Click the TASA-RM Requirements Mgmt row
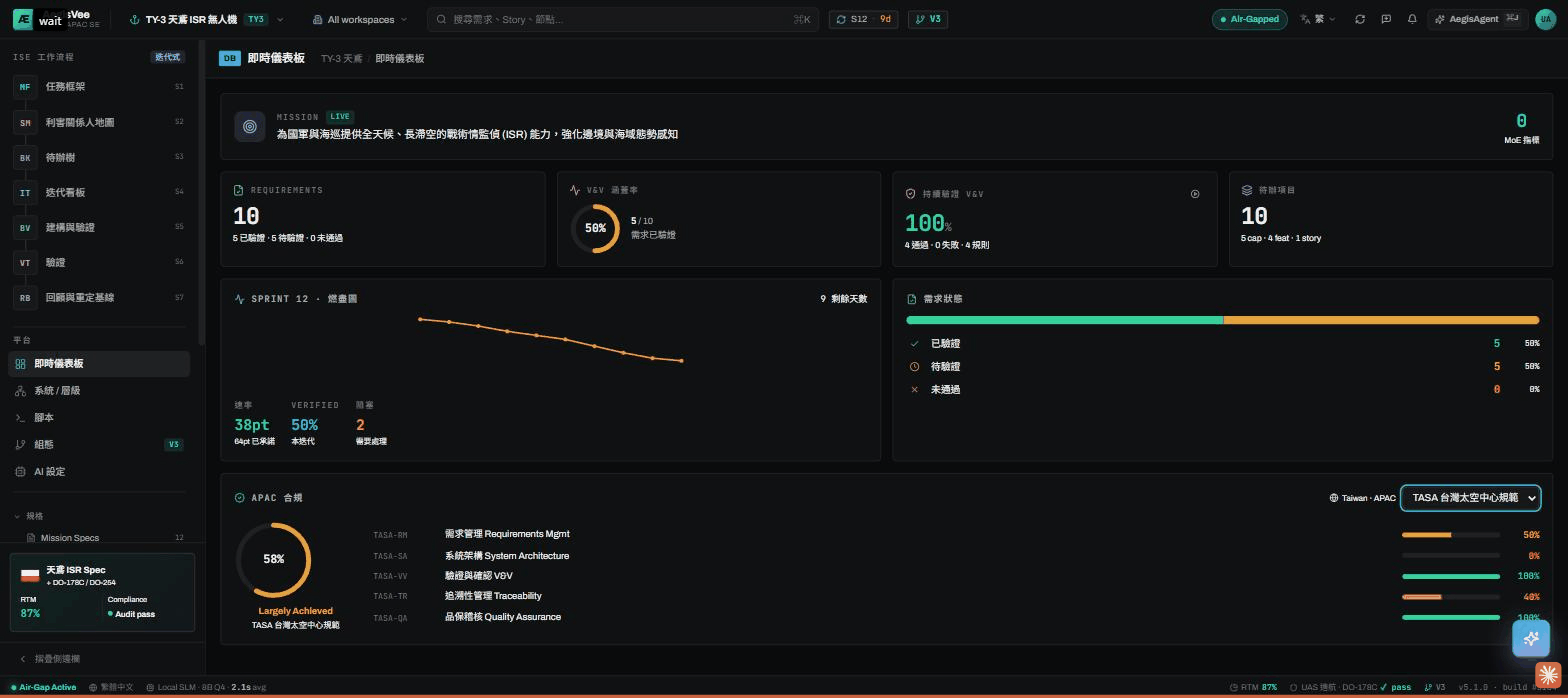The height and width of the screenshot is (698, 1568). tap(956, 535)
